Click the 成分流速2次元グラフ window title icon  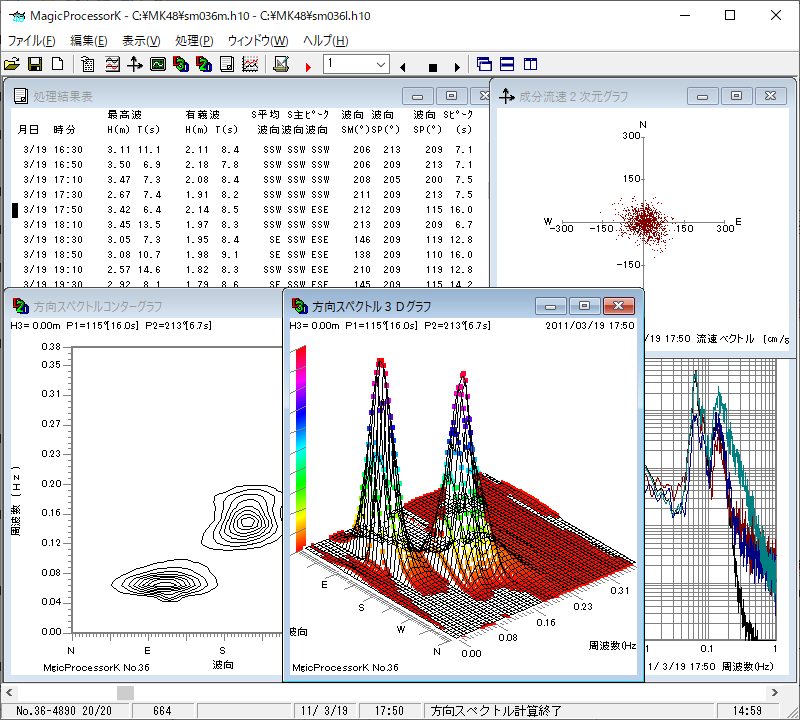tap(507, 96)
